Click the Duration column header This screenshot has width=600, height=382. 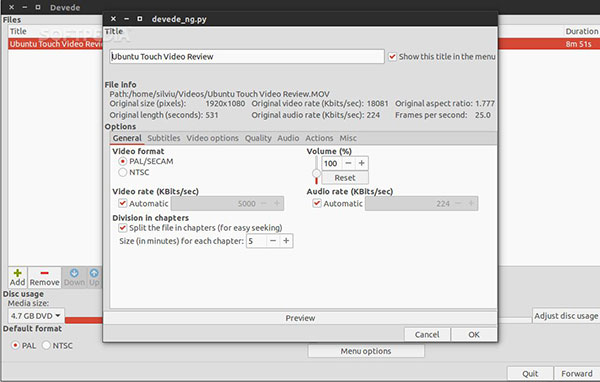[x=582, y=31]
